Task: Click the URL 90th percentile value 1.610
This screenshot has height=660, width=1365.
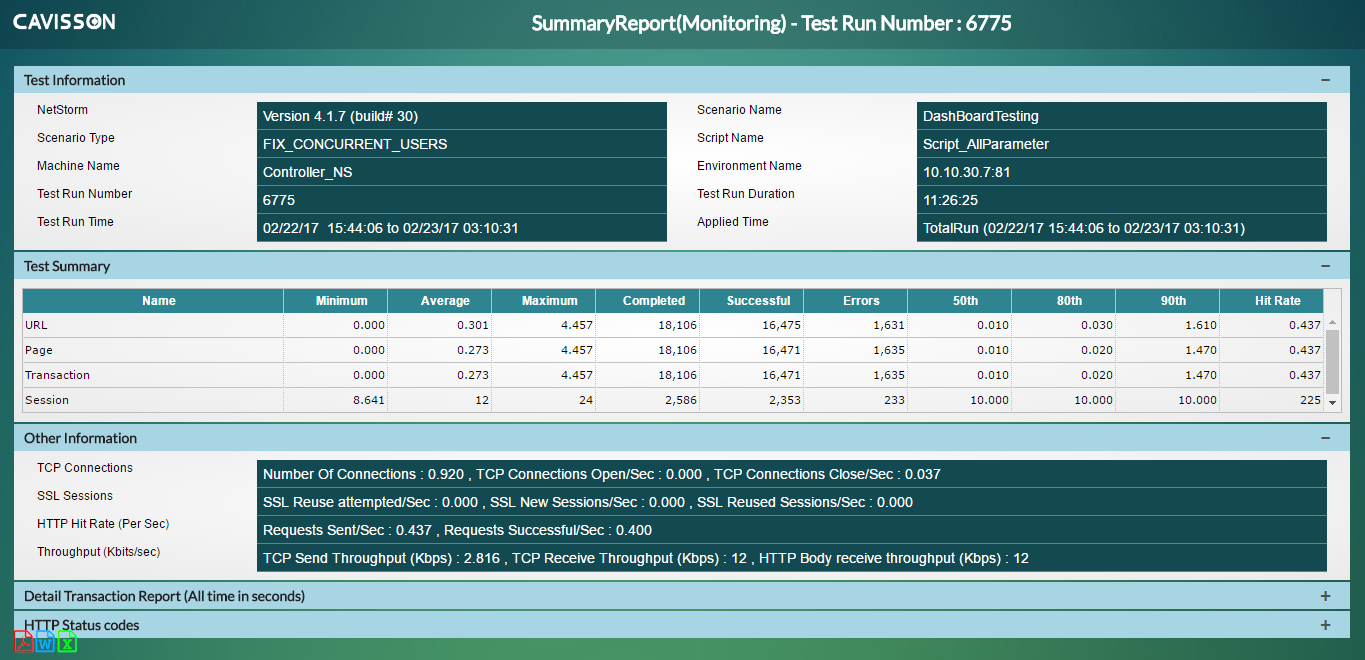Action: 1201,325
